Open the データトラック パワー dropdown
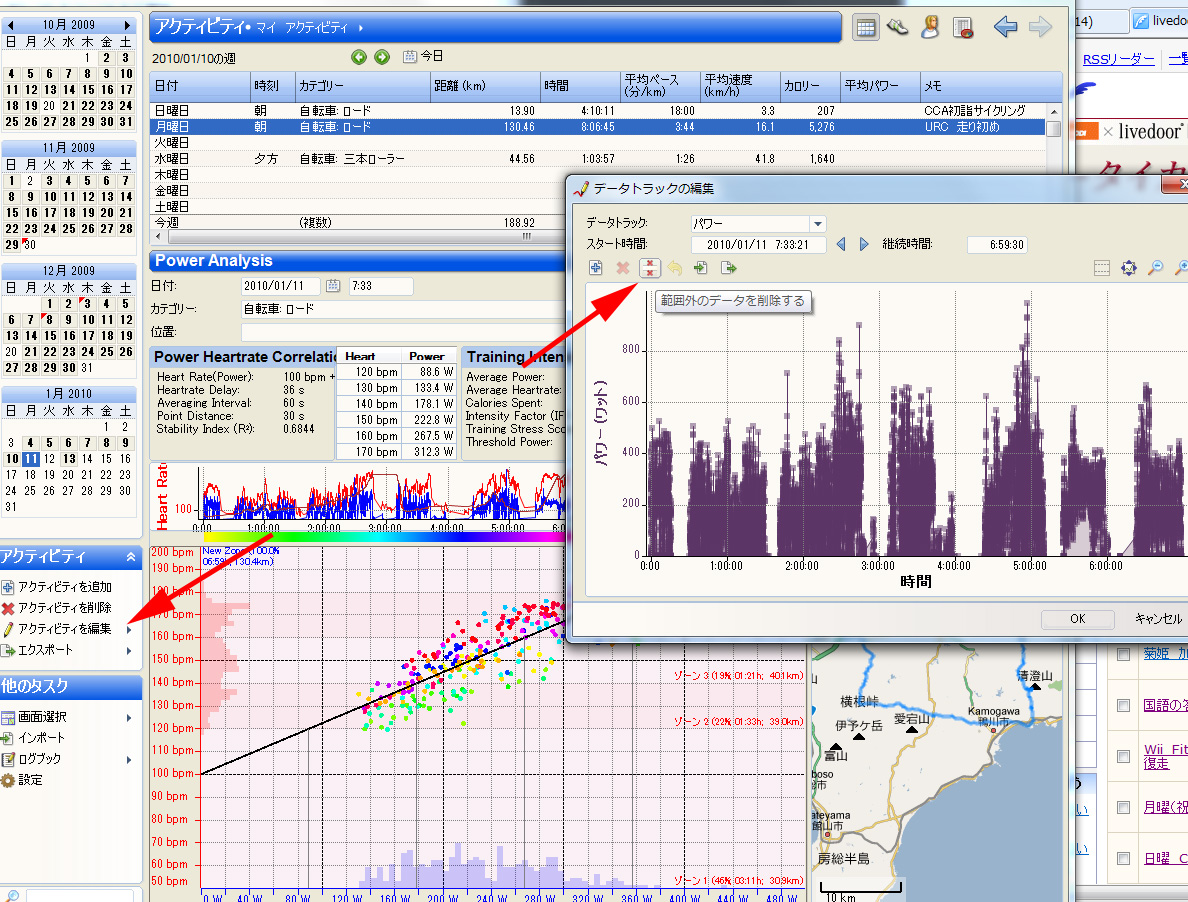The image size is (1188, 902). point(818,223)
